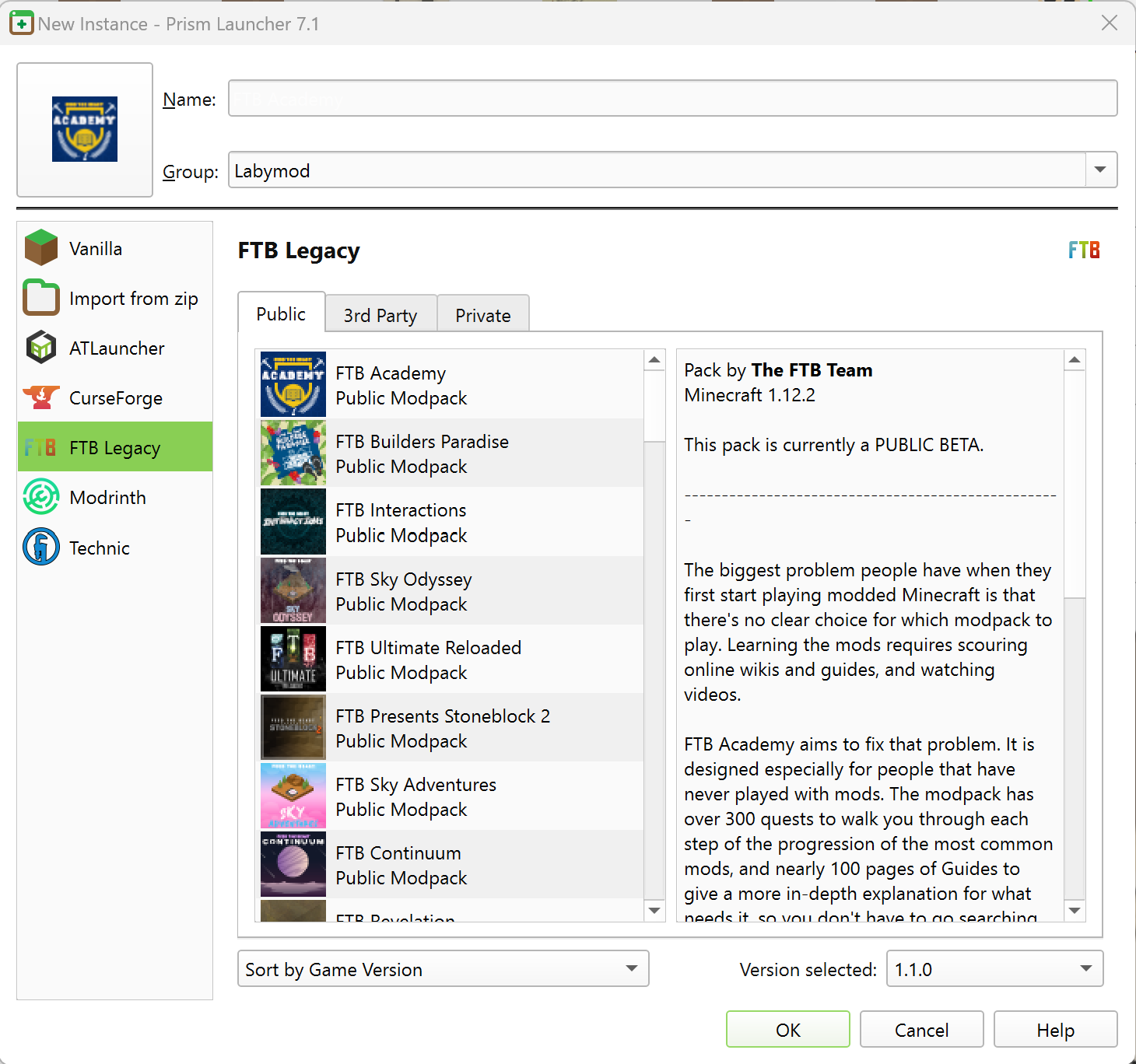Select the FTB Legacy source icon
Viewport: 1136px width, 1064px height.
[40, 447]
